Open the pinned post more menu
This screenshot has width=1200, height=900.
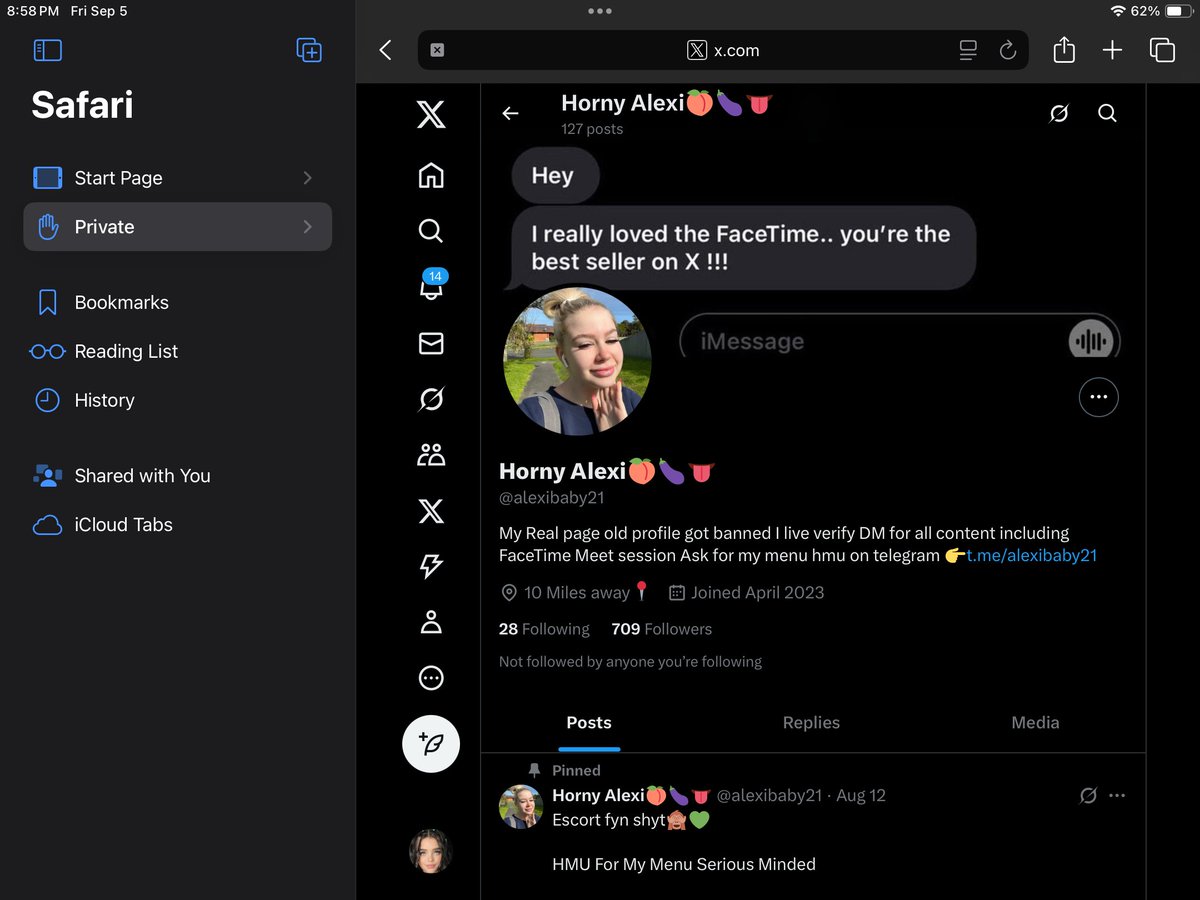click(x=1117, y=796)
